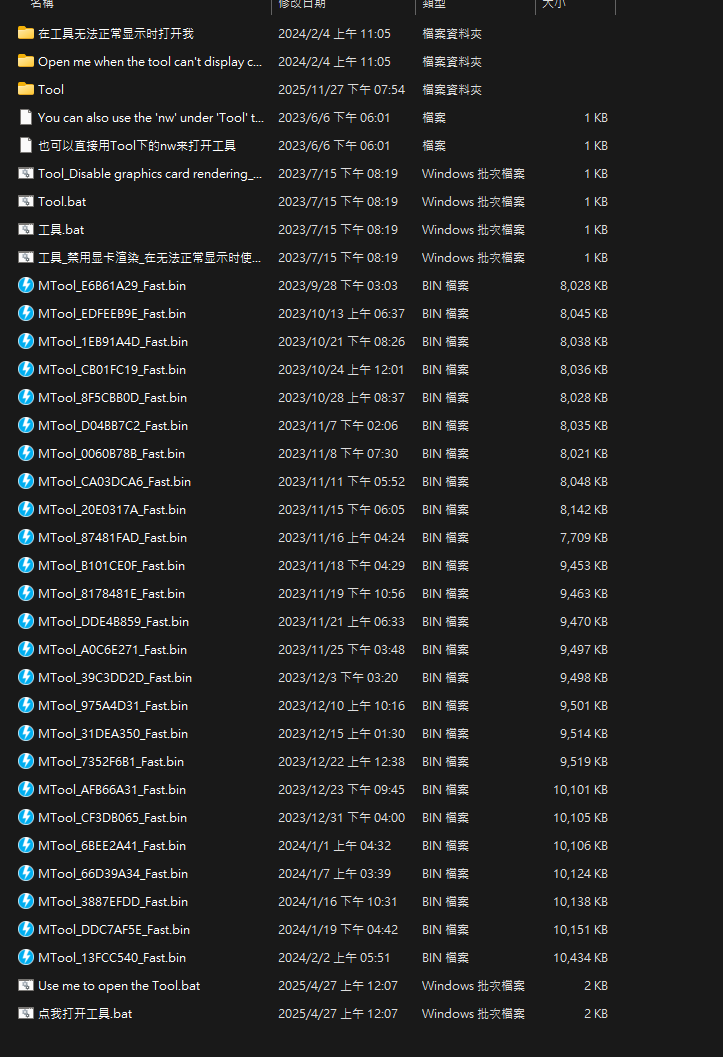Screen dimensions: 723x1057
Task: Click the blue icon of MTool_E6B61A29_Fast.bin
Action: [26, 285]
